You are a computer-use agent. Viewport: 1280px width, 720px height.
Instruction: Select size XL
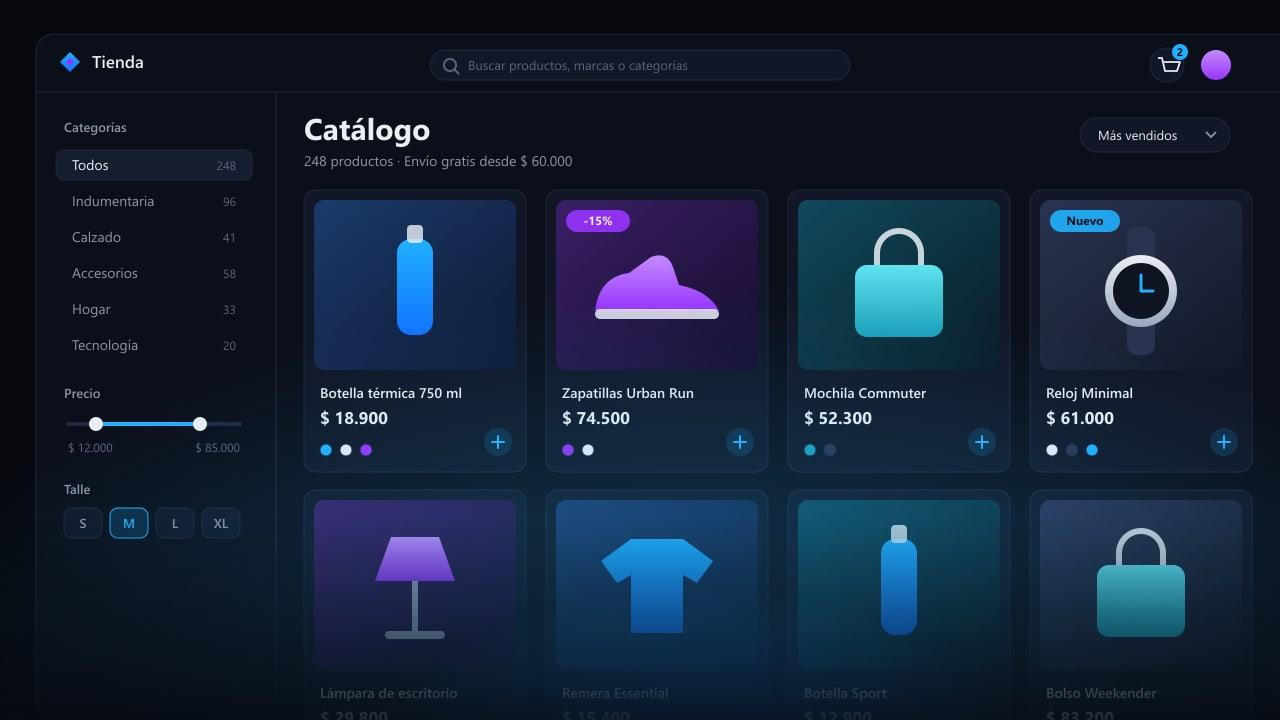[221, 523]
